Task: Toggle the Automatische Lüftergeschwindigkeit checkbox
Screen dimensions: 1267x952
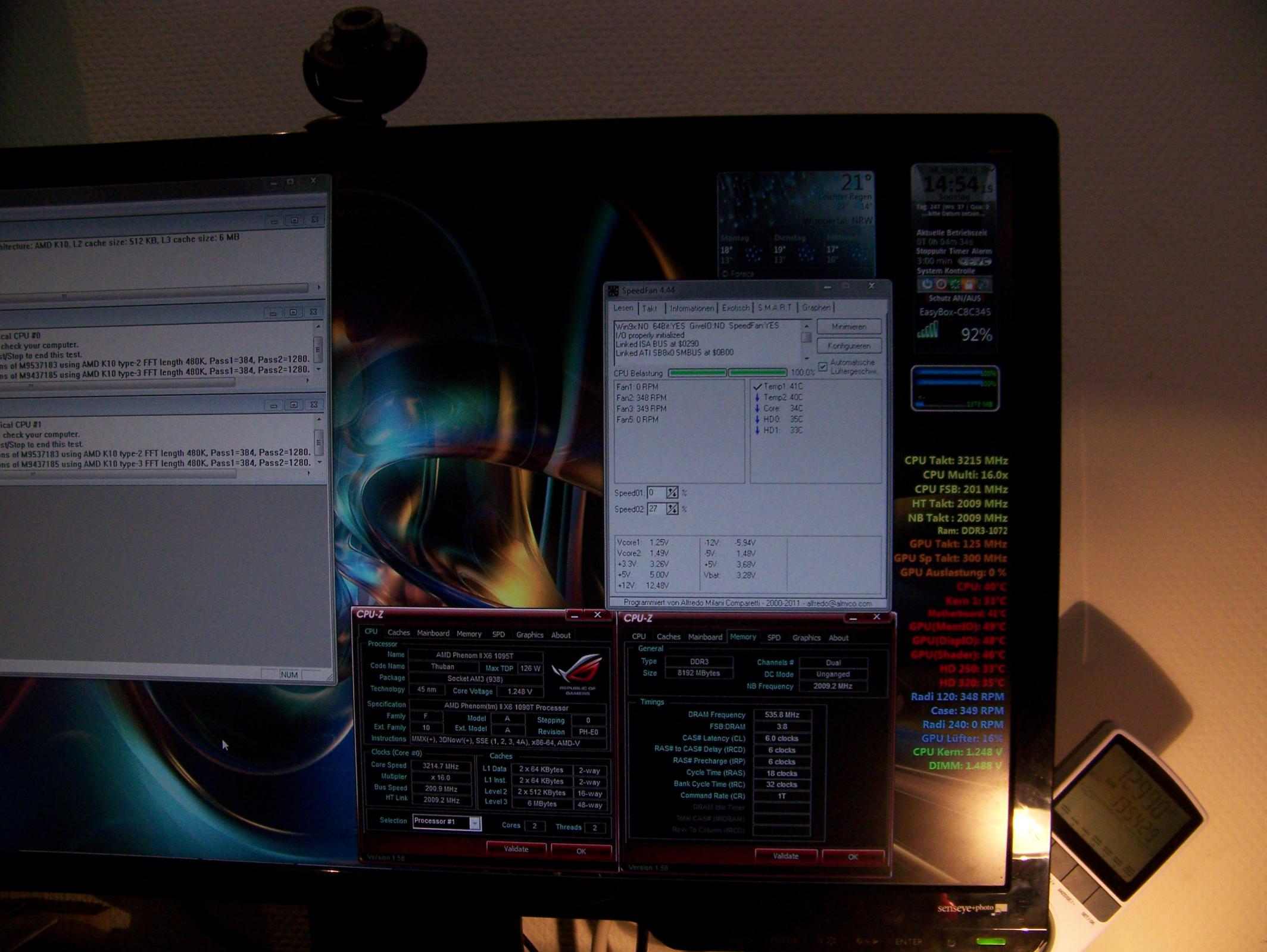Action: tap(823, 367)
